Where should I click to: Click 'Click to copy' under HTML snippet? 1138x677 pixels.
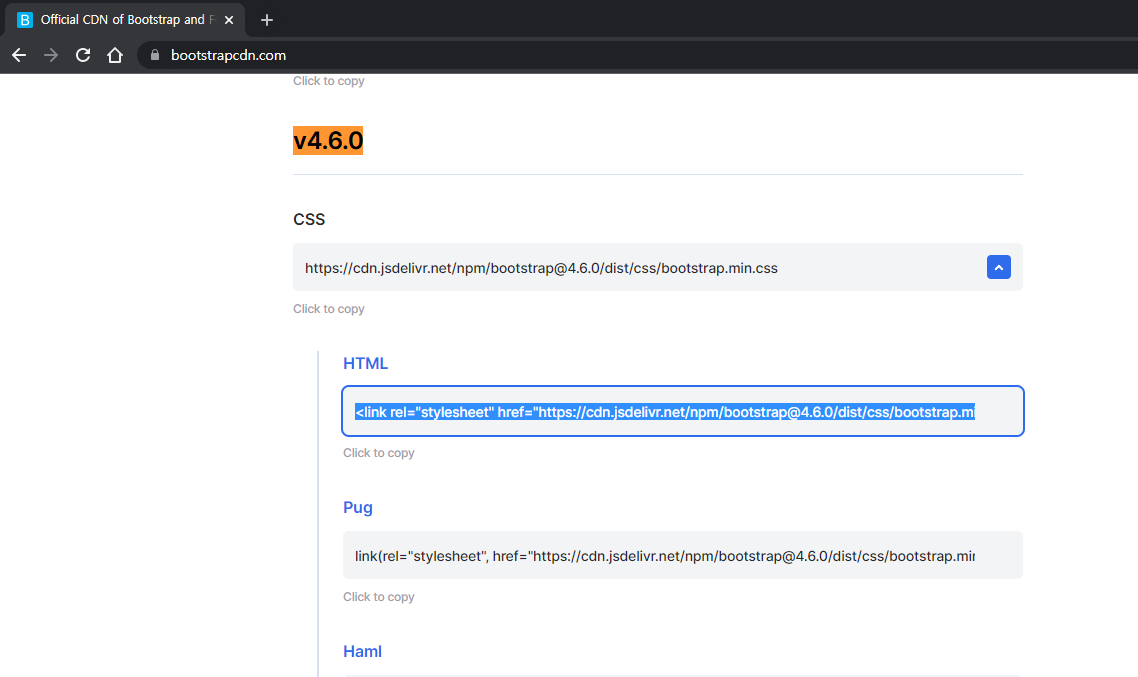[379, 453]
